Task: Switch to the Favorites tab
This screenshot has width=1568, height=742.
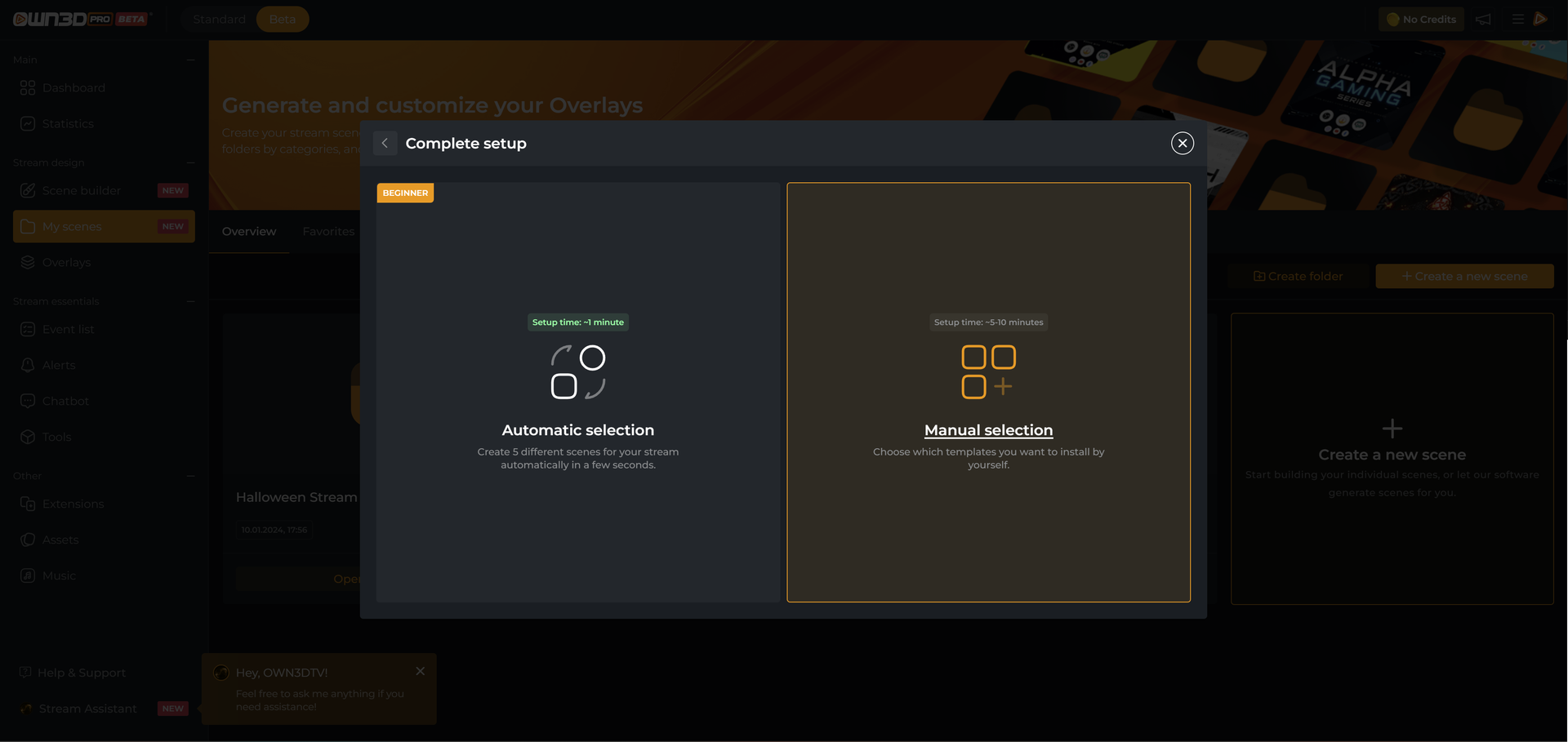Action: click(328, 231)
